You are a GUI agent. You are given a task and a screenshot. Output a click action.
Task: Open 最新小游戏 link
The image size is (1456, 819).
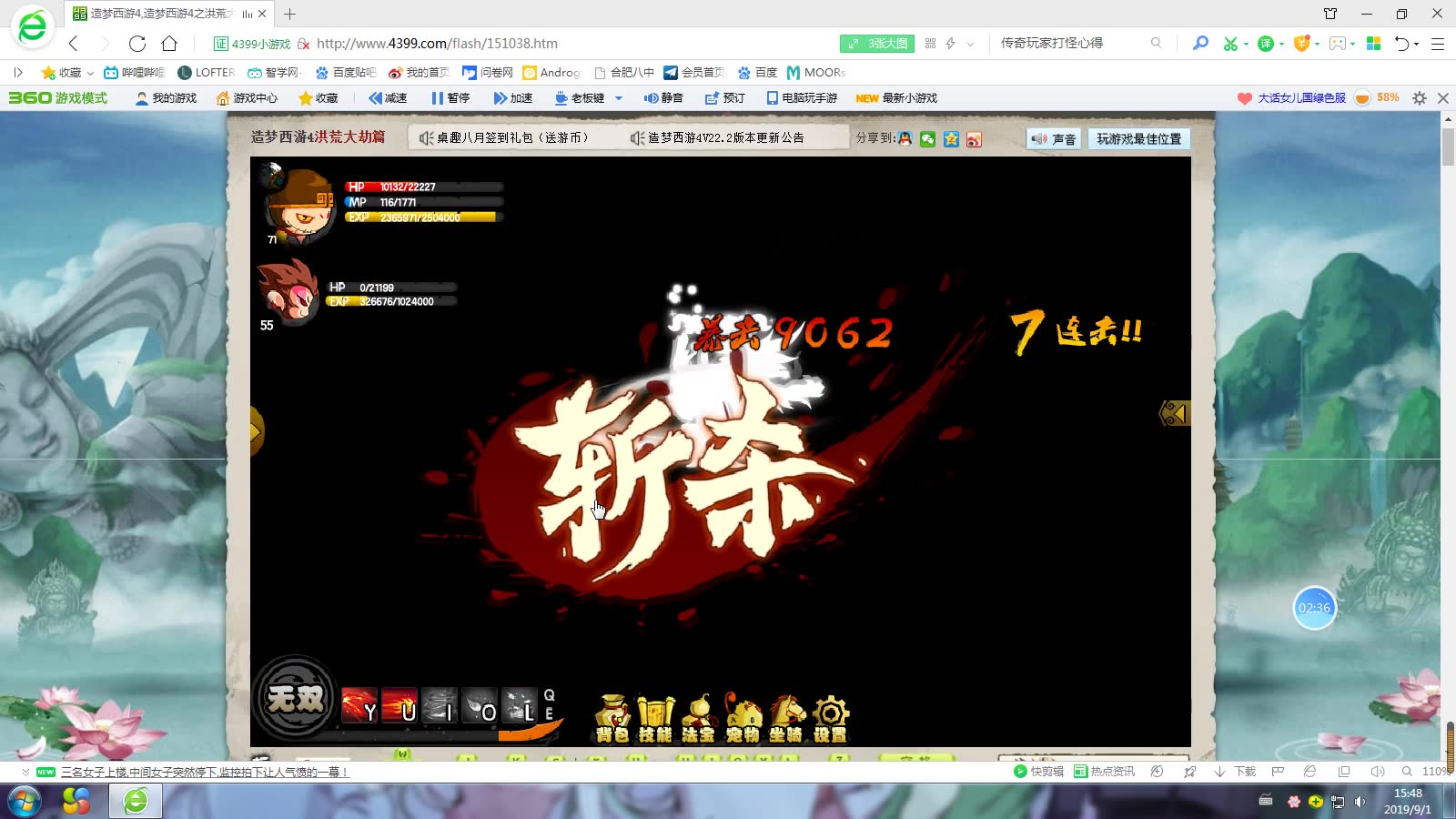point(896,98)
